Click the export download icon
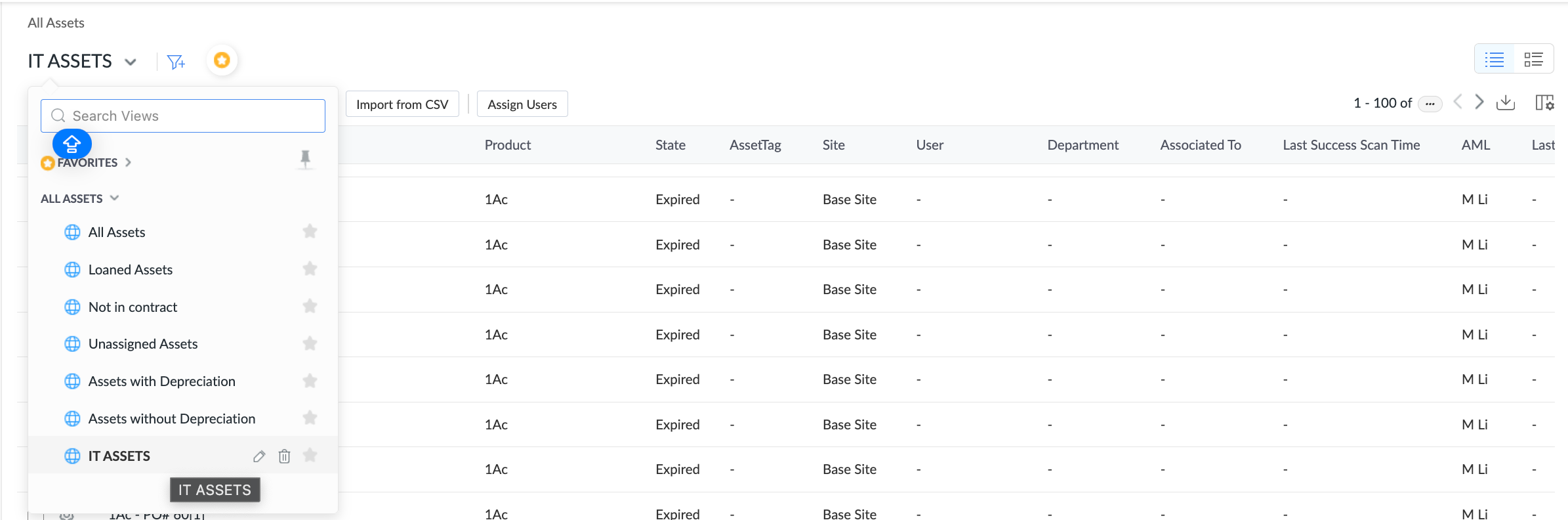Screen dimensions: 1568x520 (1506, 102)
